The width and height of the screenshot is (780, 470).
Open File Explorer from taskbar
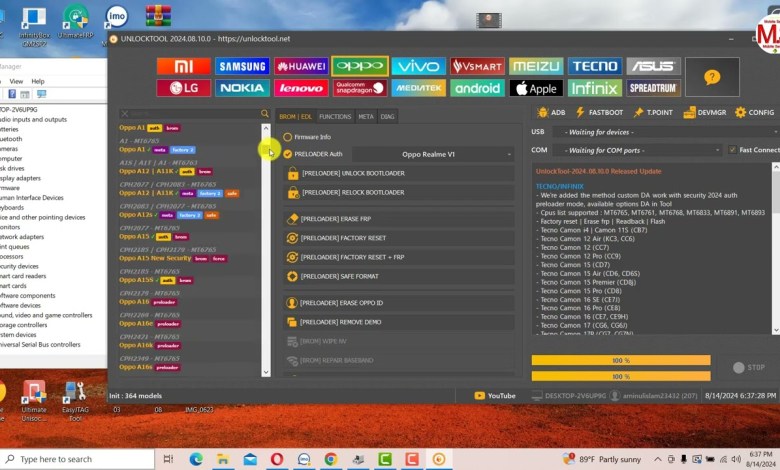222,459
